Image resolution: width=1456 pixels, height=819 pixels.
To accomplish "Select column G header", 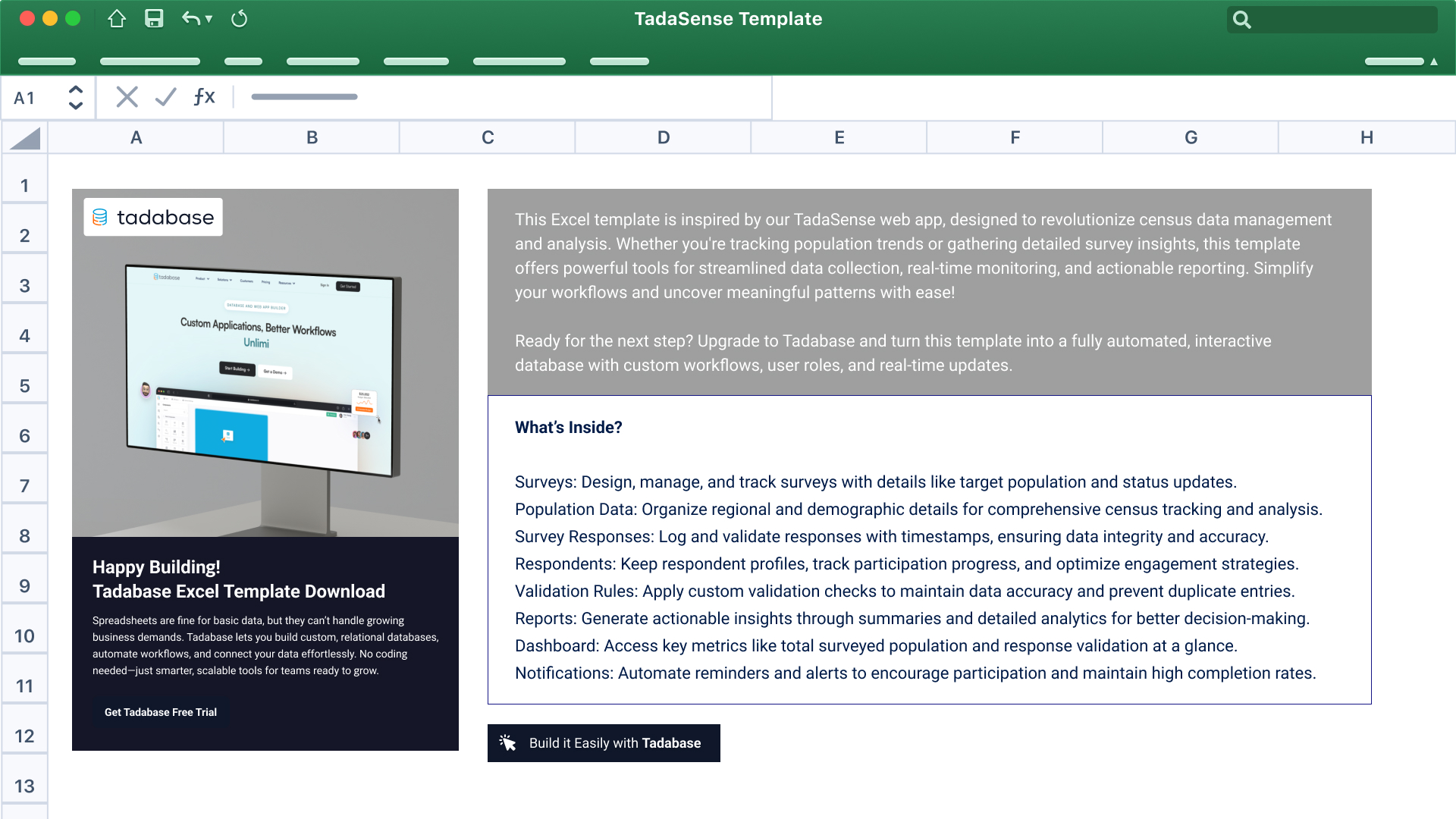I will coord(1191,138).
